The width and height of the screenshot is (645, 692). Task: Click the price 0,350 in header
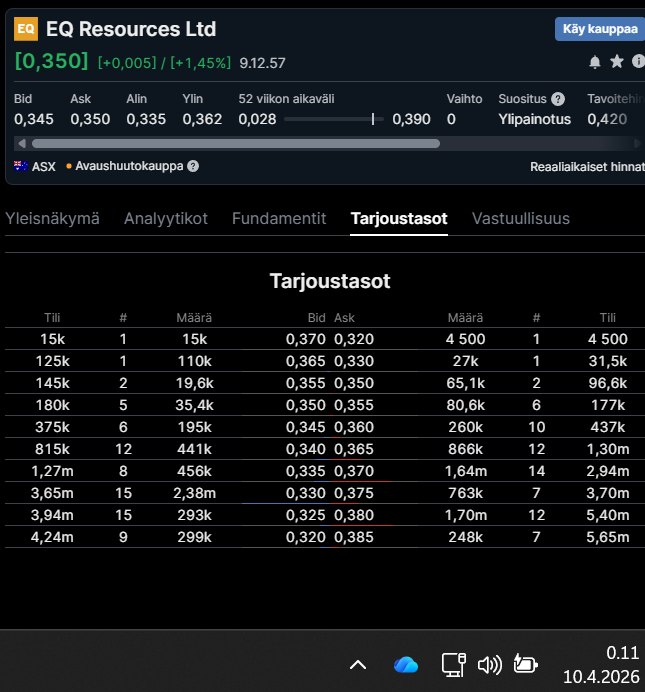coord(52,61)
